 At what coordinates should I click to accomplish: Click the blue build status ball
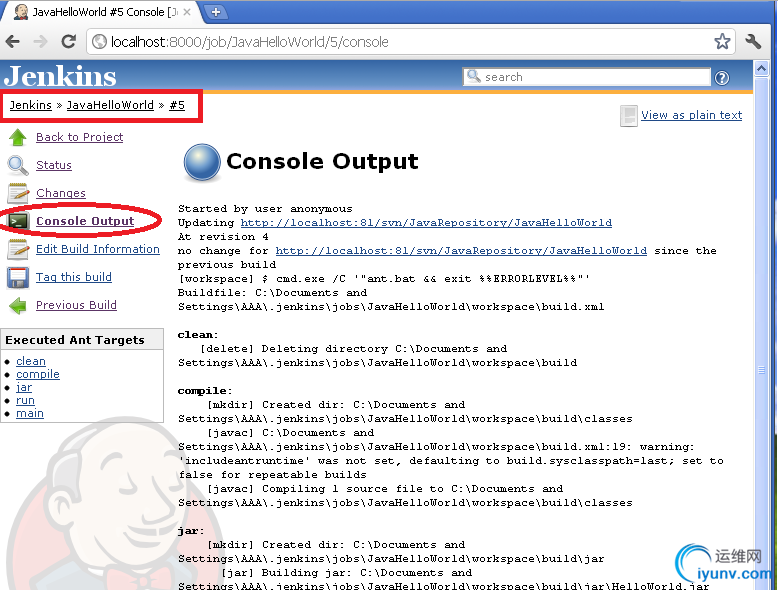coord(202,162)
